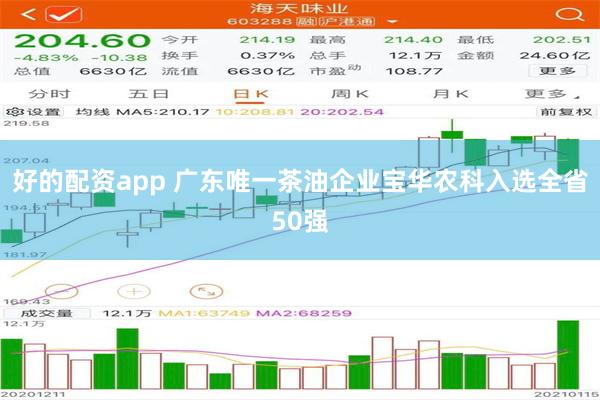This screenshot has width=600, height=400.
Task: Click the 流值 6630亿 value
Action: click(x=261, y=71)
